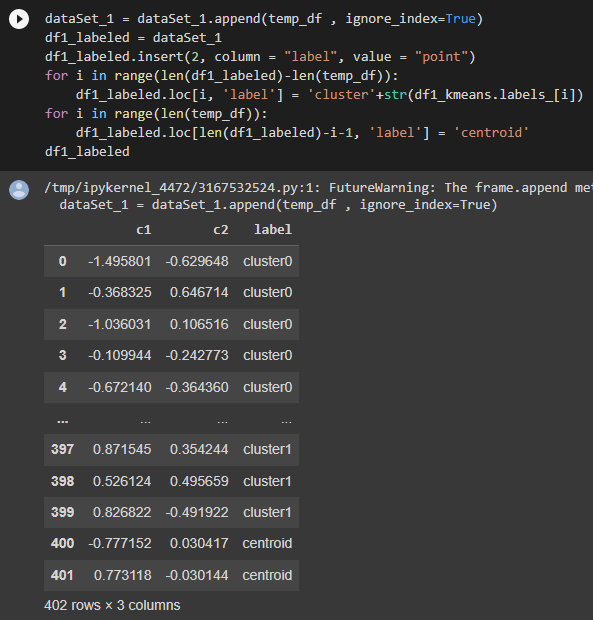Click the value 0.526124 in c1
The height and width of the screenshot is (620, 593).
pos(122,482)
